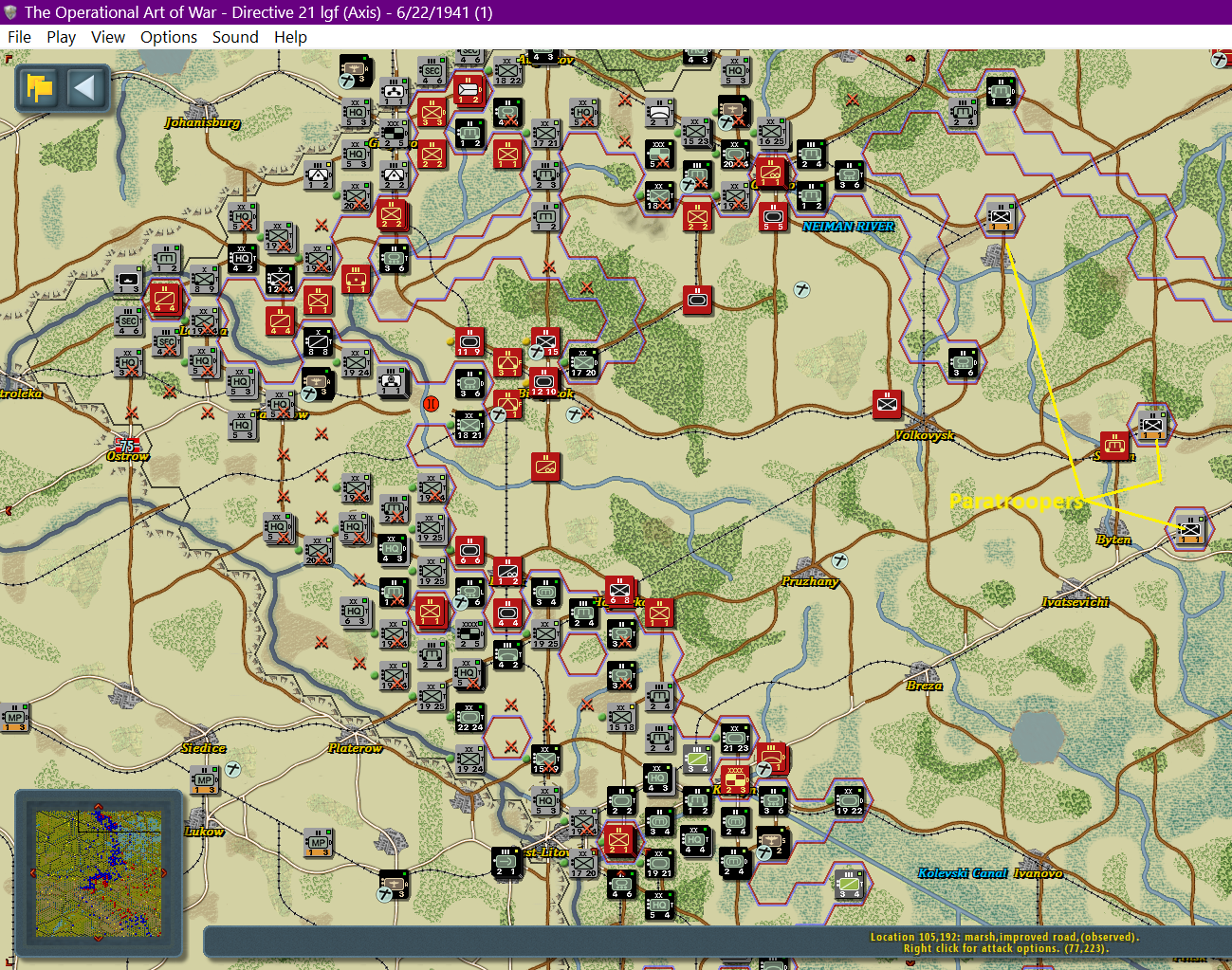Select the black 18-21 division

[x=469, y=426]
